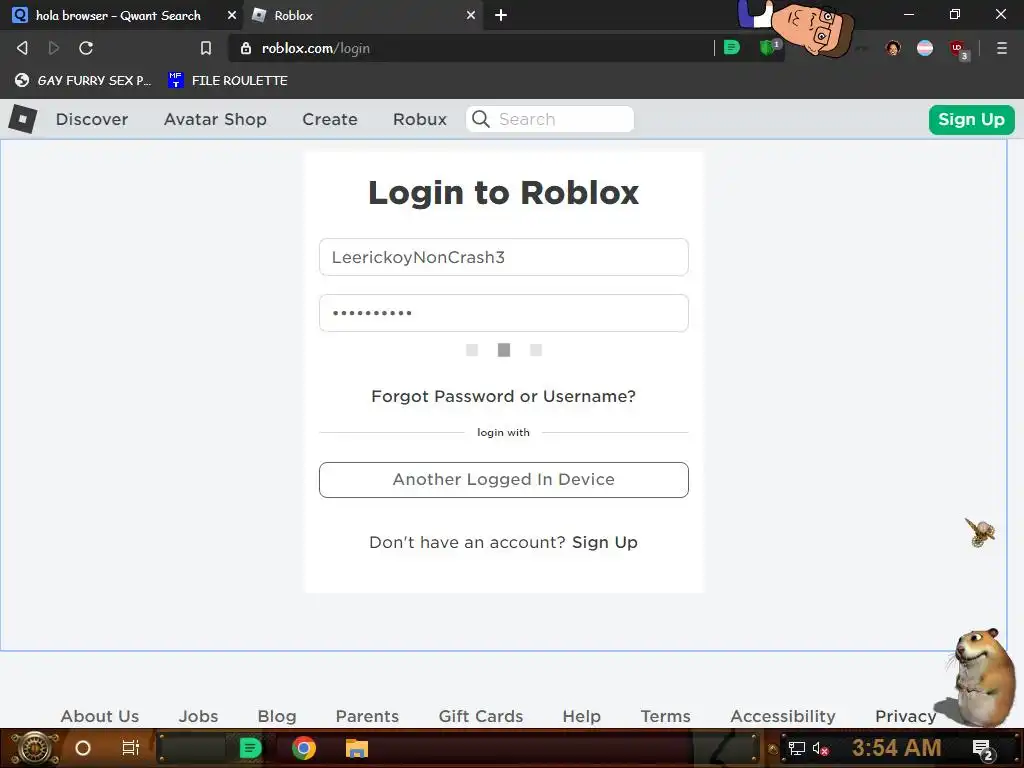Open the uBlock Origin extension icon

[x=958, y=49]
